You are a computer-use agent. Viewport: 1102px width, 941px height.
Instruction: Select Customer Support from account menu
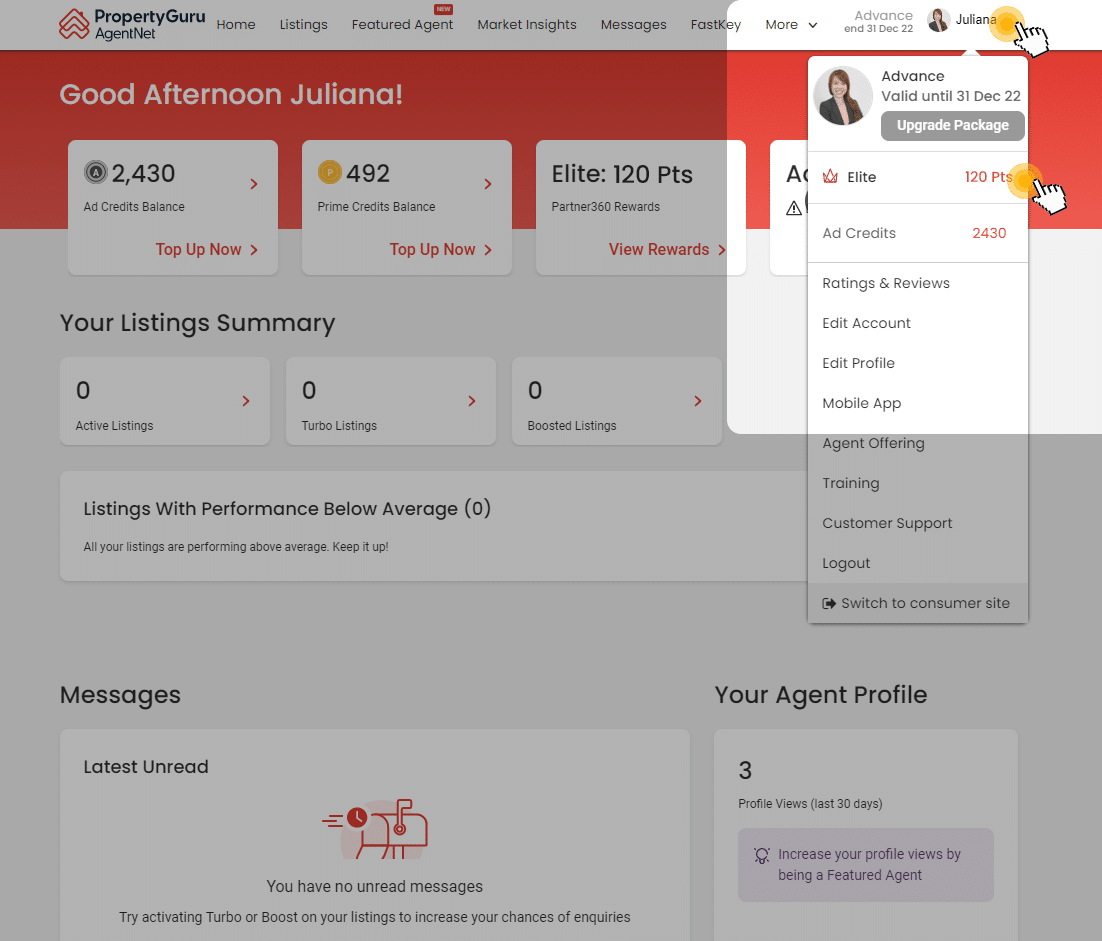point(918,524)
